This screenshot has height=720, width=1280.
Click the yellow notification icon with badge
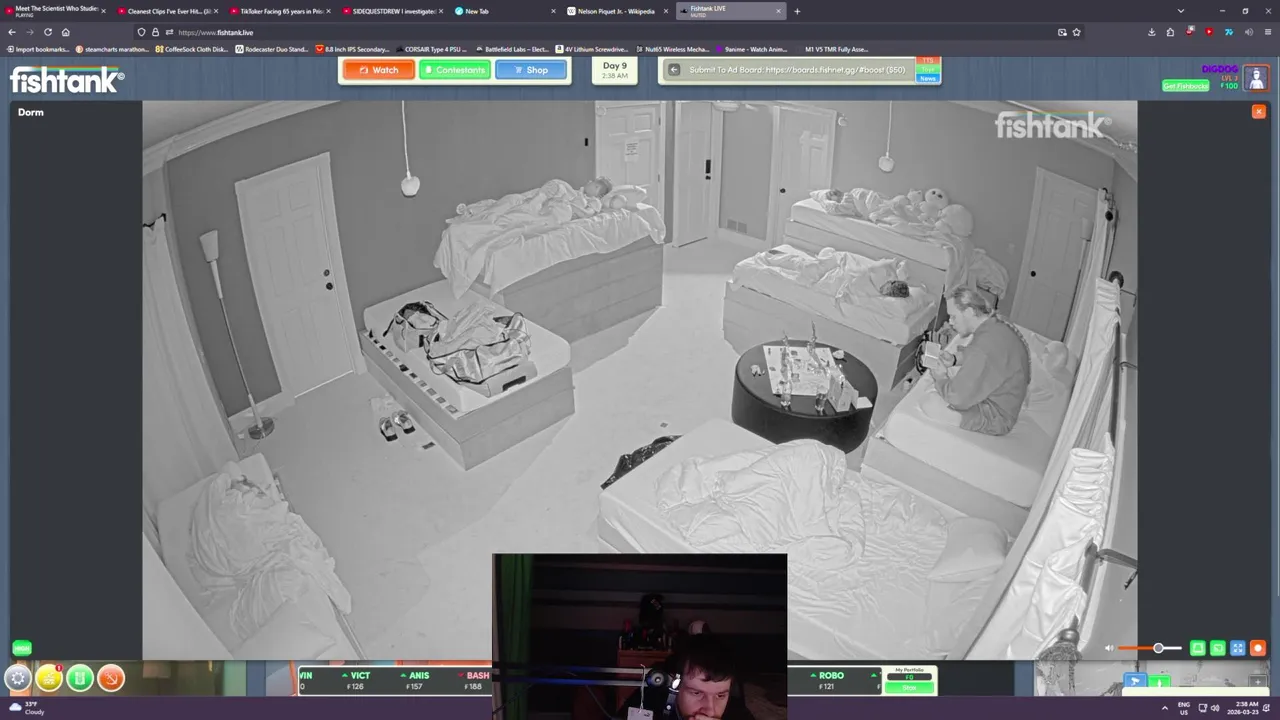(49, 679)
